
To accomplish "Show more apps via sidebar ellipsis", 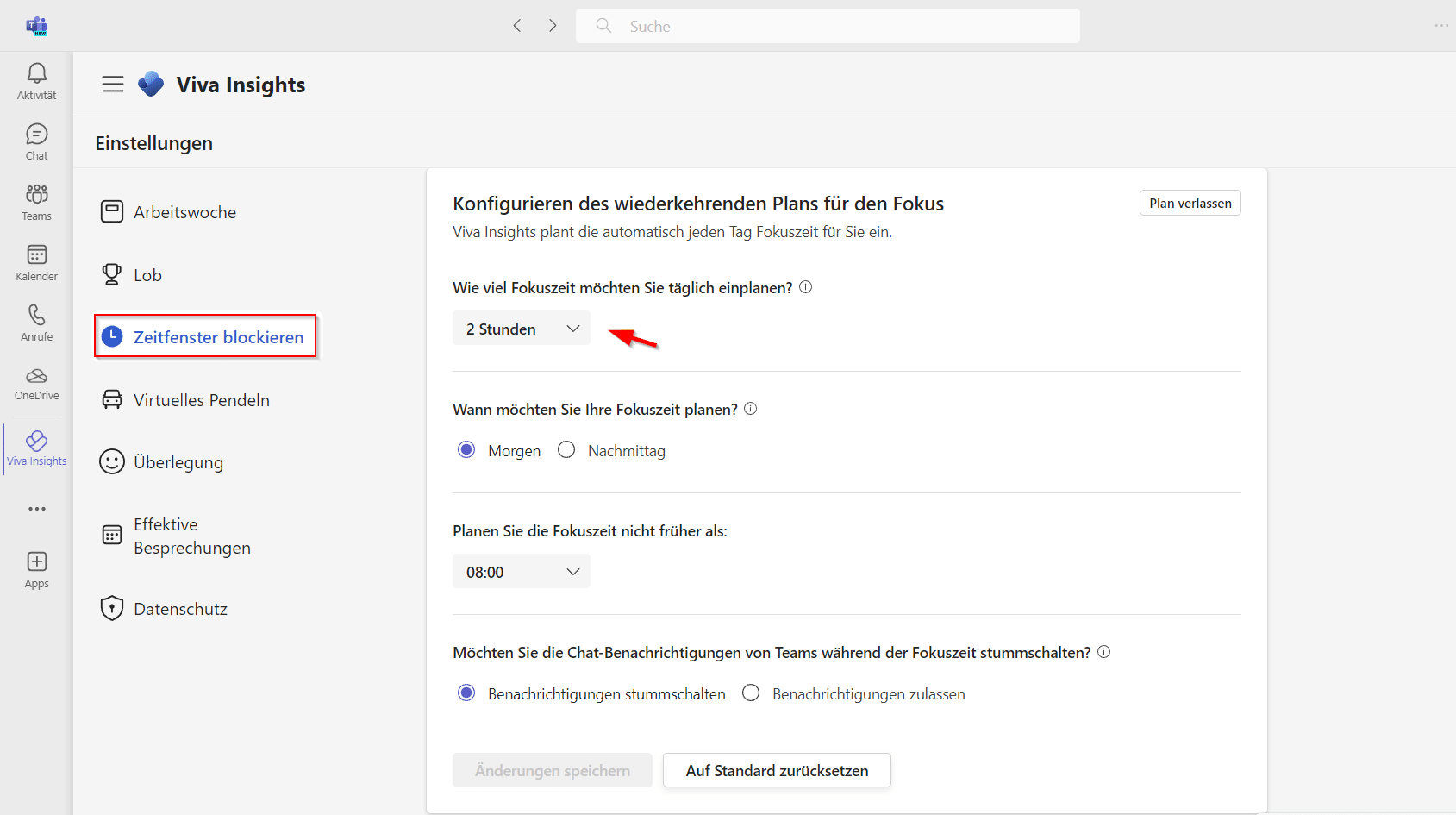I will point(36,509).
